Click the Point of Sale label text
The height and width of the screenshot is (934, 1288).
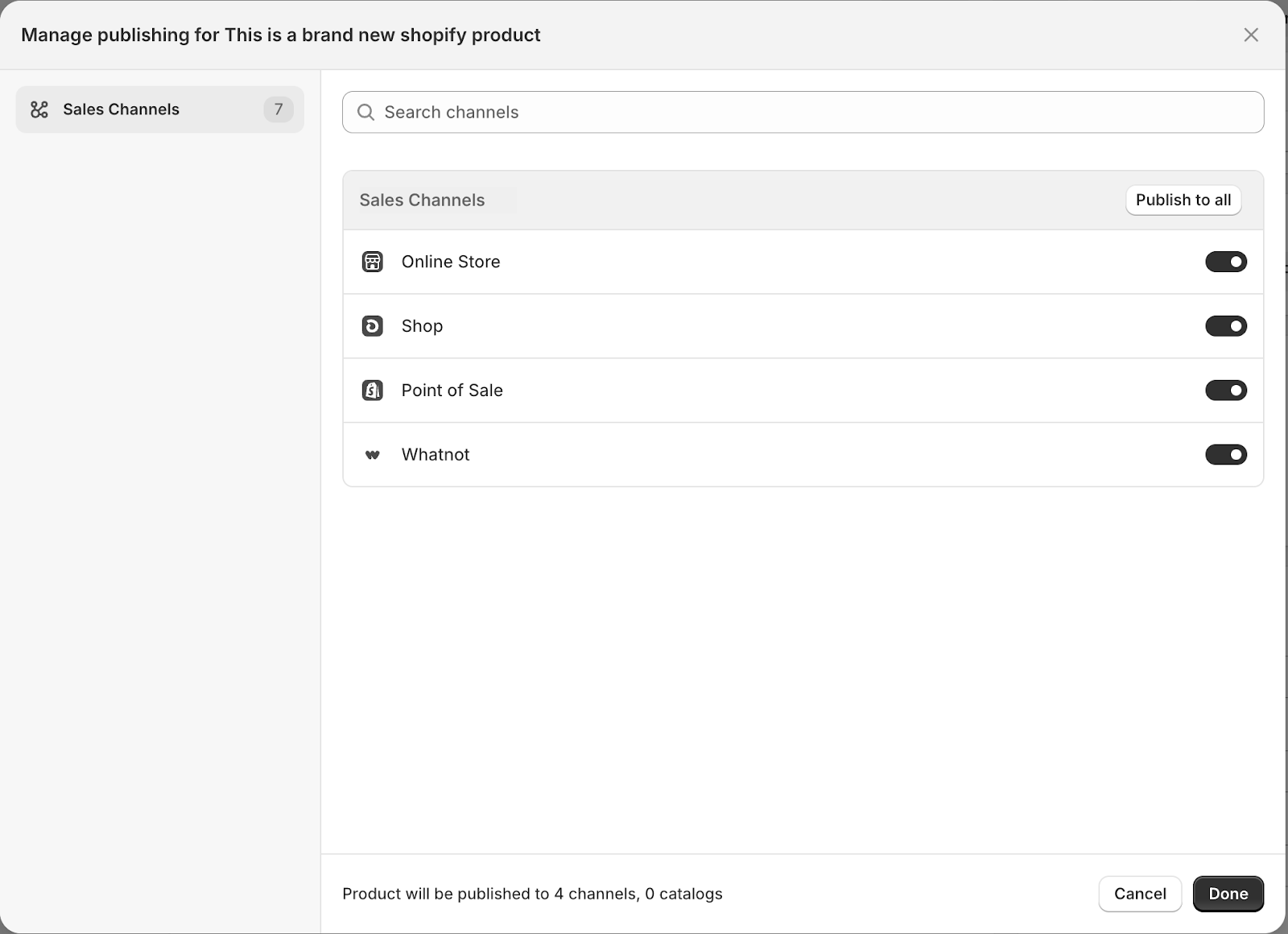(452, 391)
